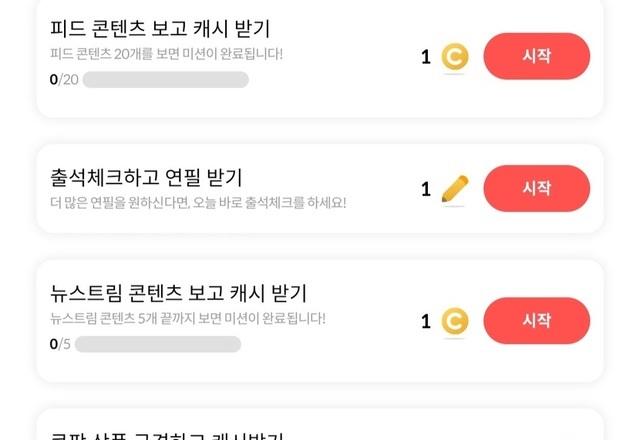Click the attendance check description about more pencils
Image resolution: width=640 pixels, height=440 pixels.
tap(198, 202)
